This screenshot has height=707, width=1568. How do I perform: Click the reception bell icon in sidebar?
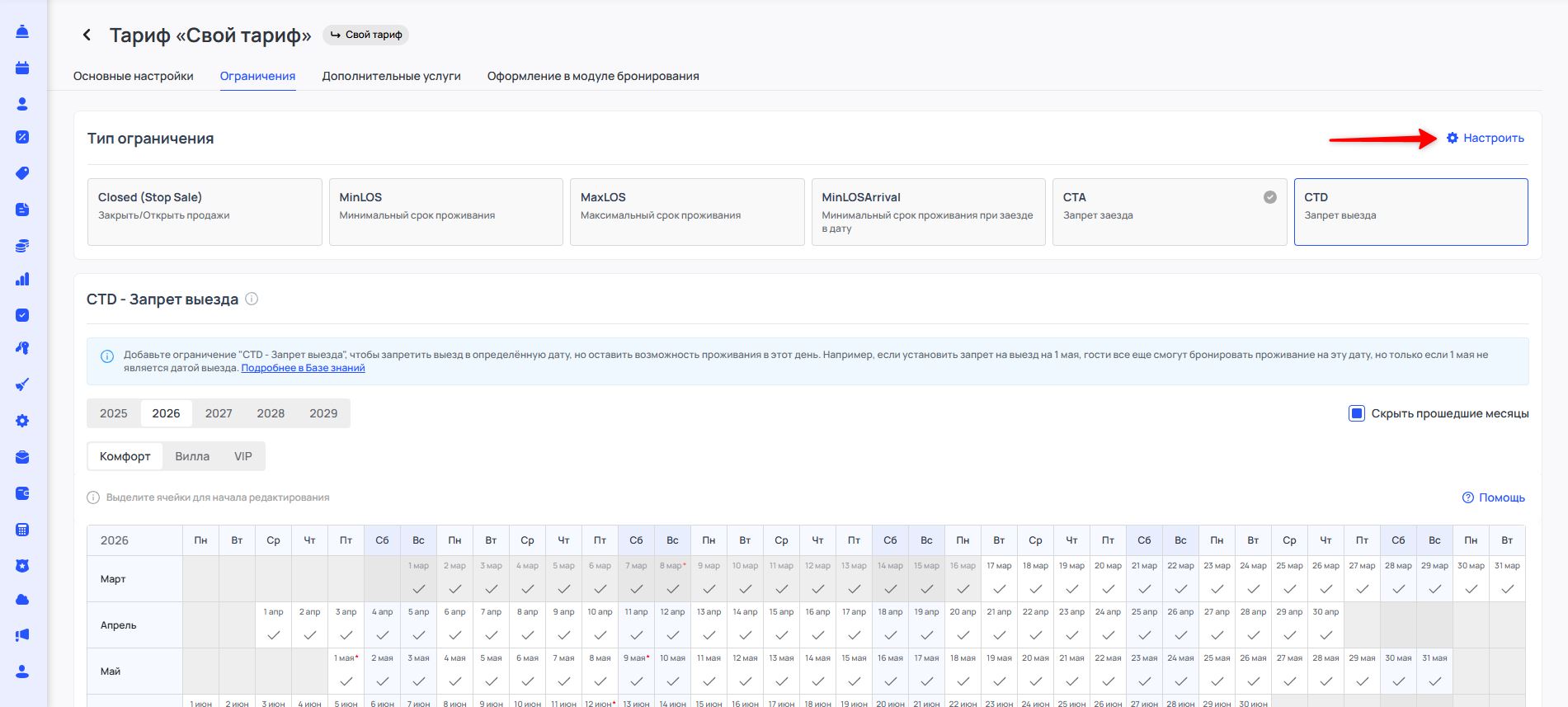pos(22,32)
